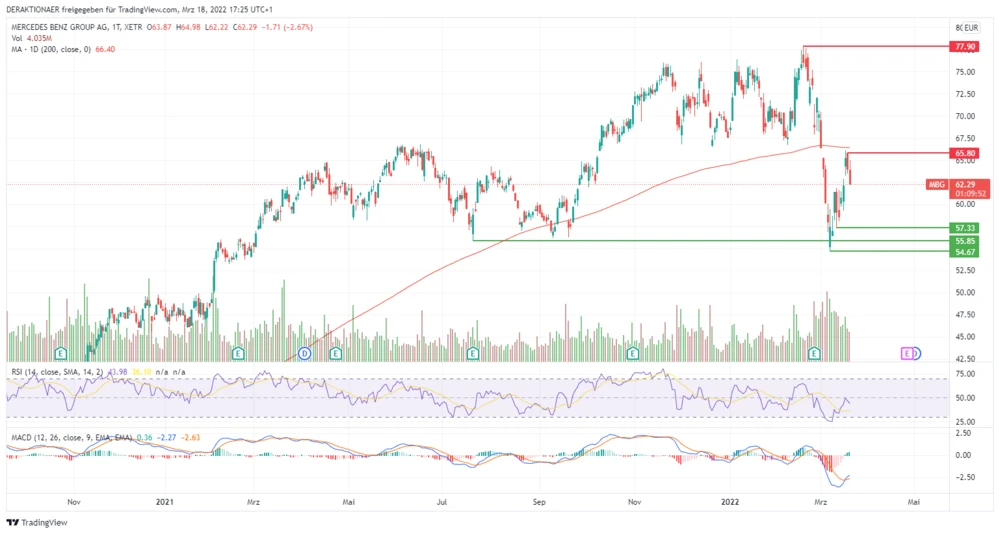Click the red 65.80 price label
Image resolution: width=1000 pixels, height=534 pixels.
coord(962,153)
